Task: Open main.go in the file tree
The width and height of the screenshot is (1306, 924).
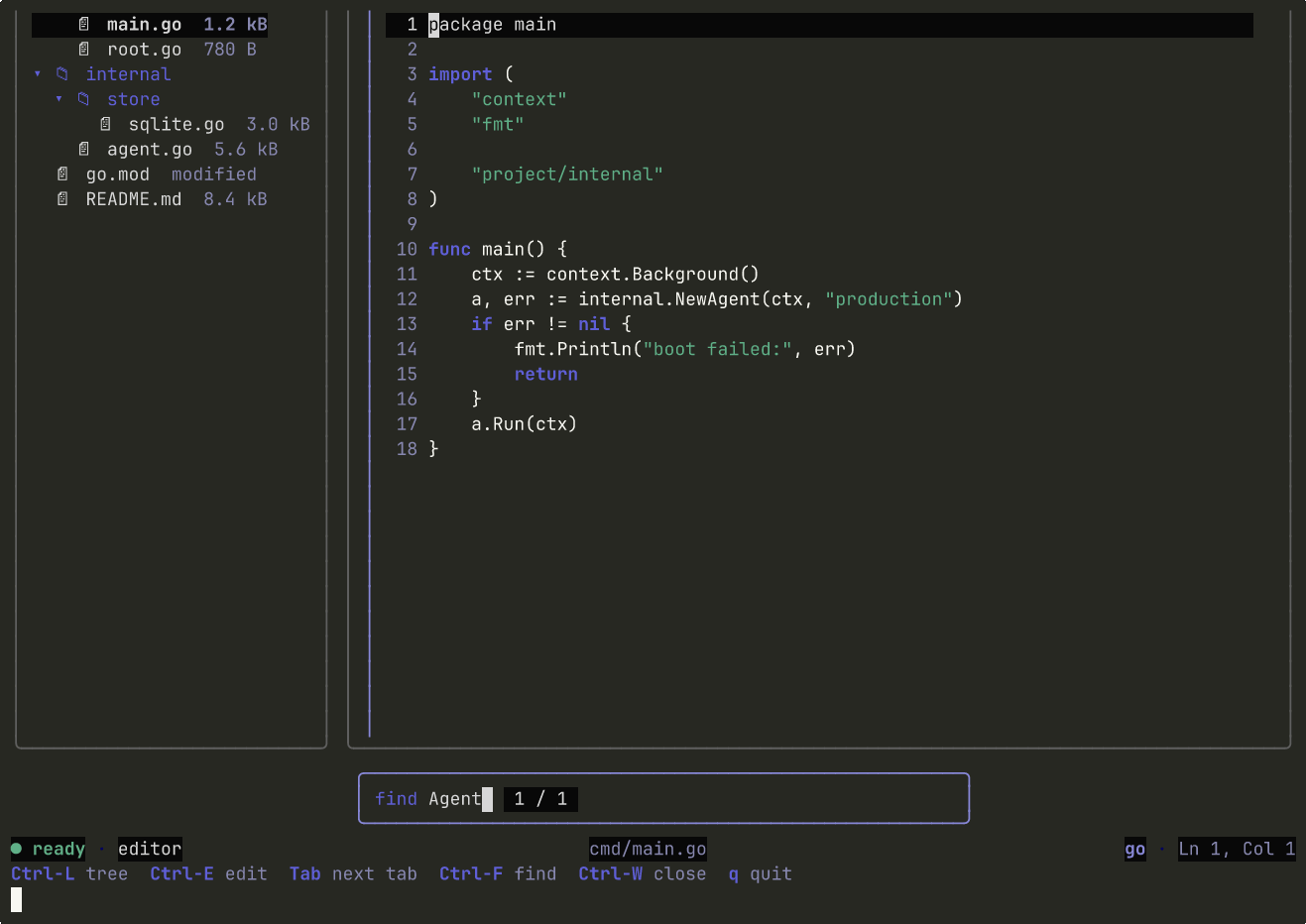Action: point(145,25)
